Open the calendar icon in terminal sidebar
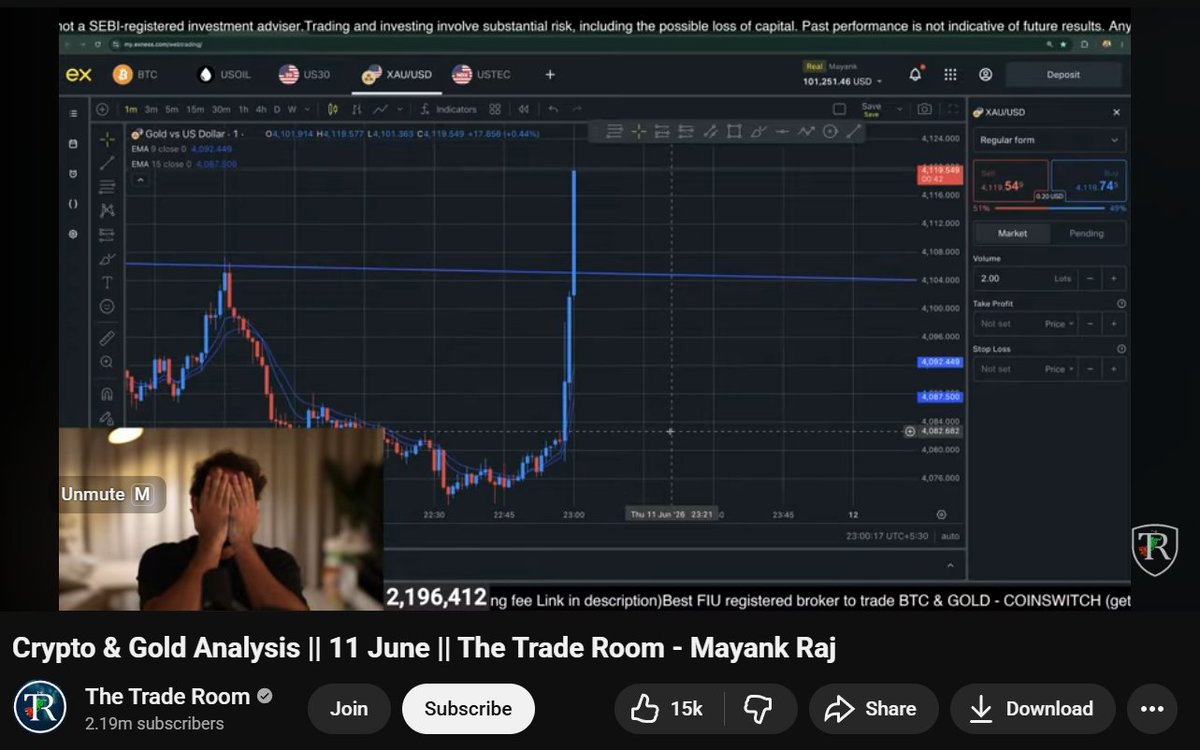The height and width of the screenshot is (750, 1200). click(x=73, y=144)
